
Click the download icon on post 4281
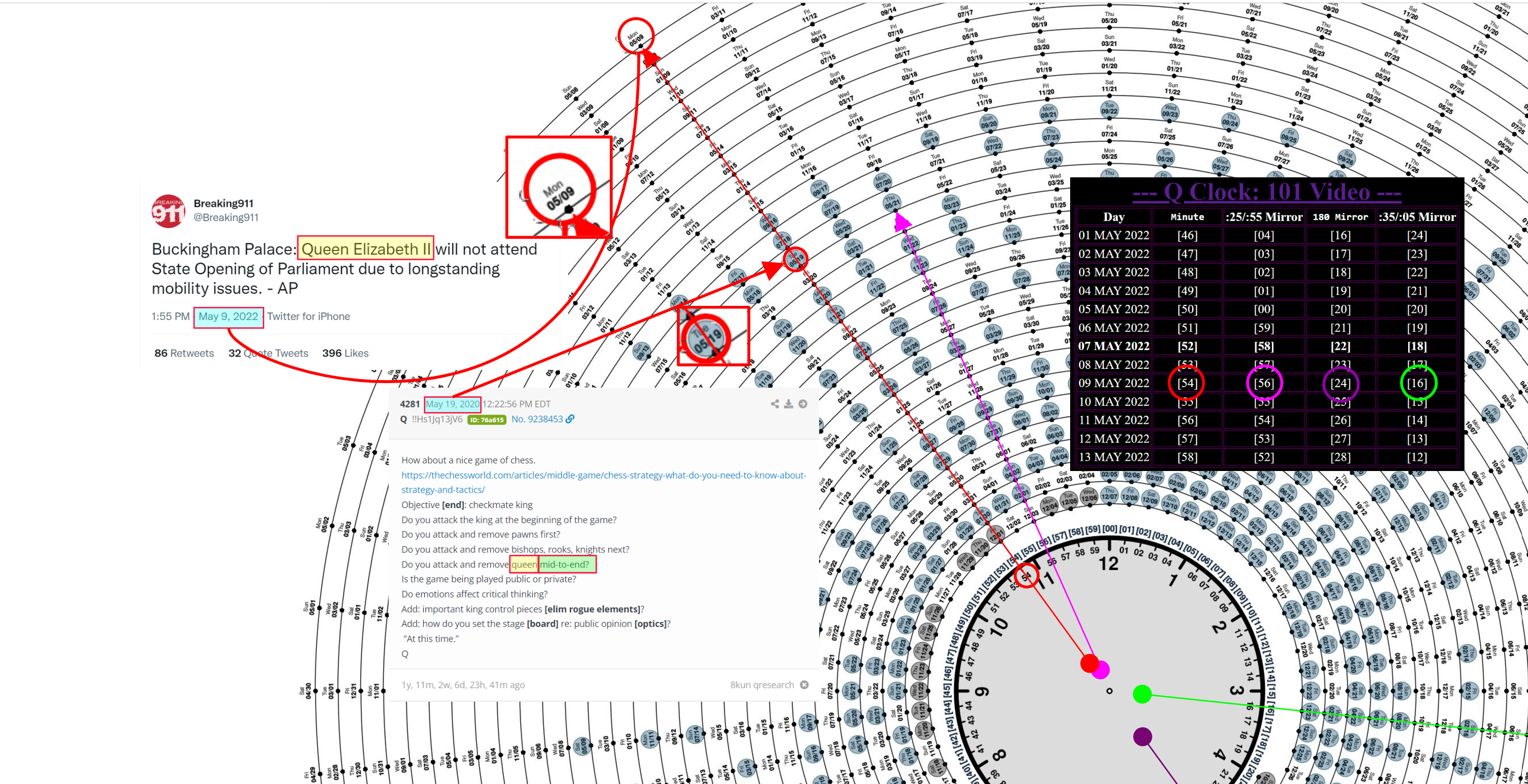click(x=788, y=404)
